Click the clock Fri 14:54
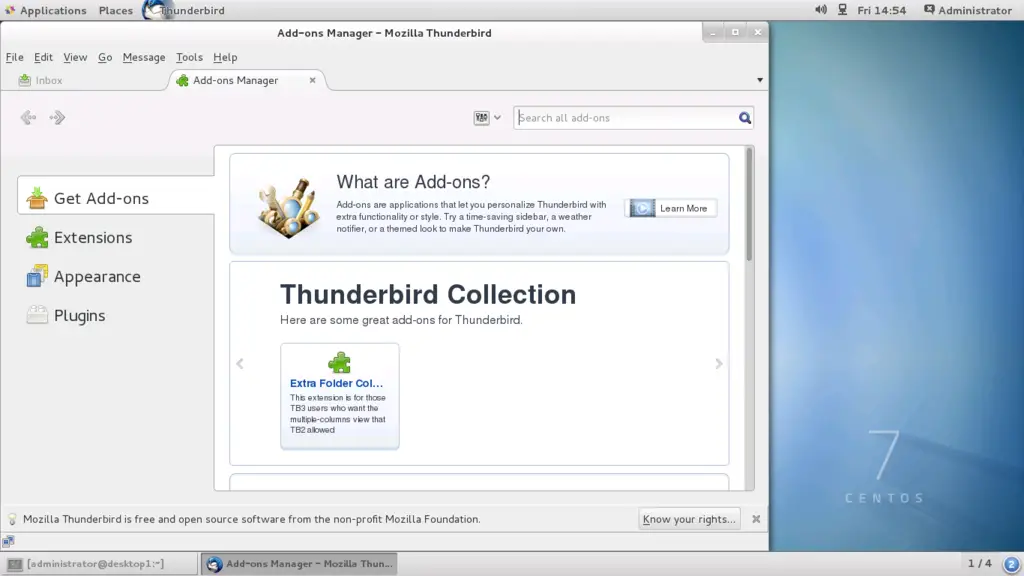This screenshot has height=576, width=1024. coord(882,10)
